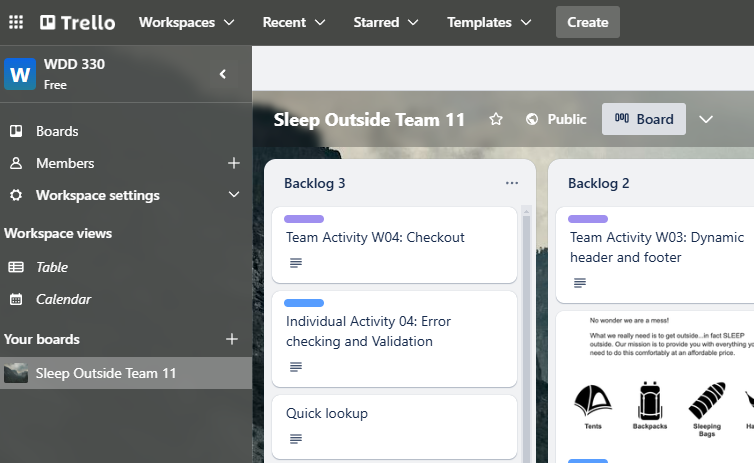
Task: Click the WDD 330 workspace name
Action: (x=74, y=64)
